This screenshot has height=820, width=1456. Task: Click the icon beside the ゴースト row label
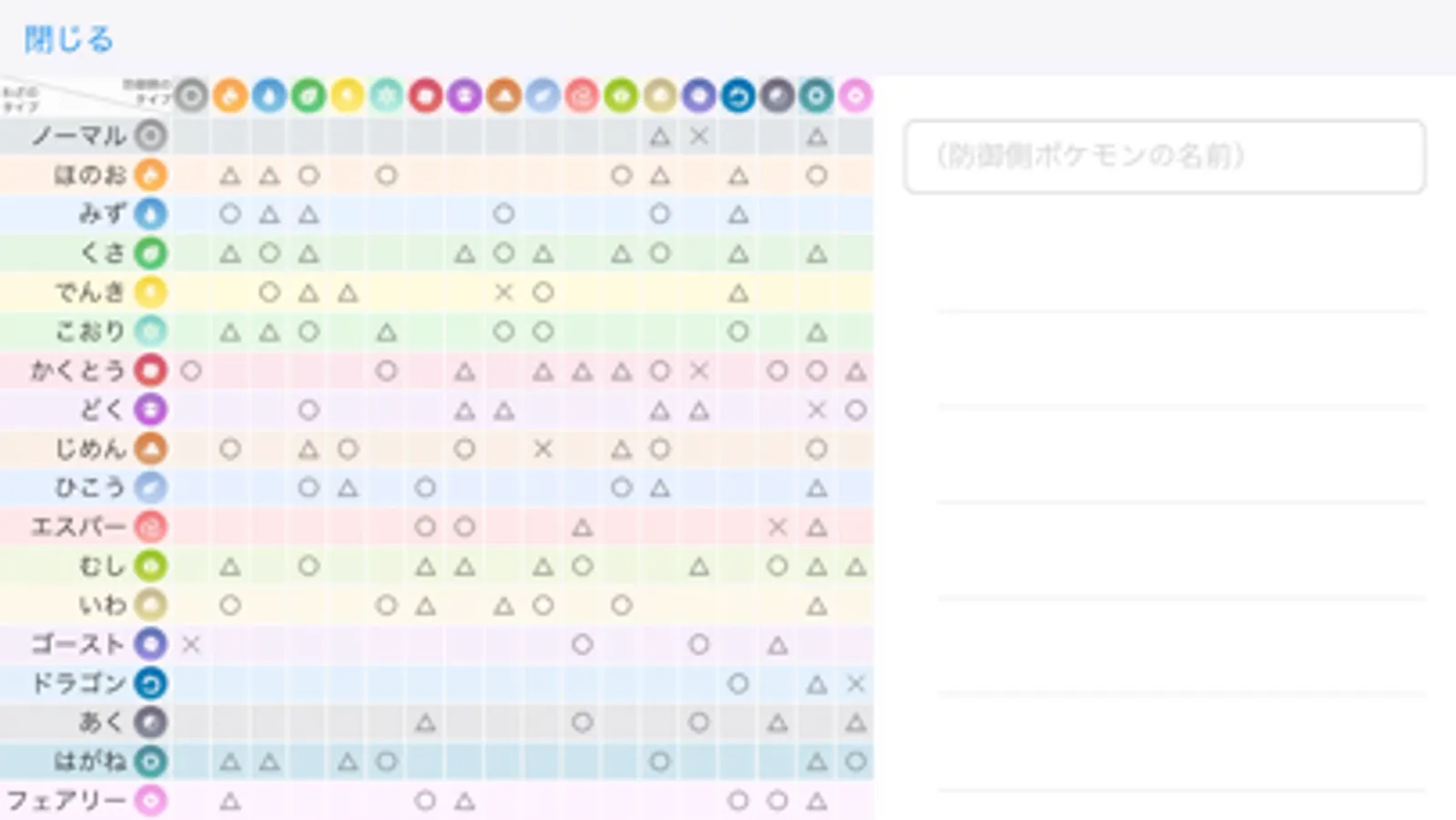pyautogui.click(x=151, y=645)
